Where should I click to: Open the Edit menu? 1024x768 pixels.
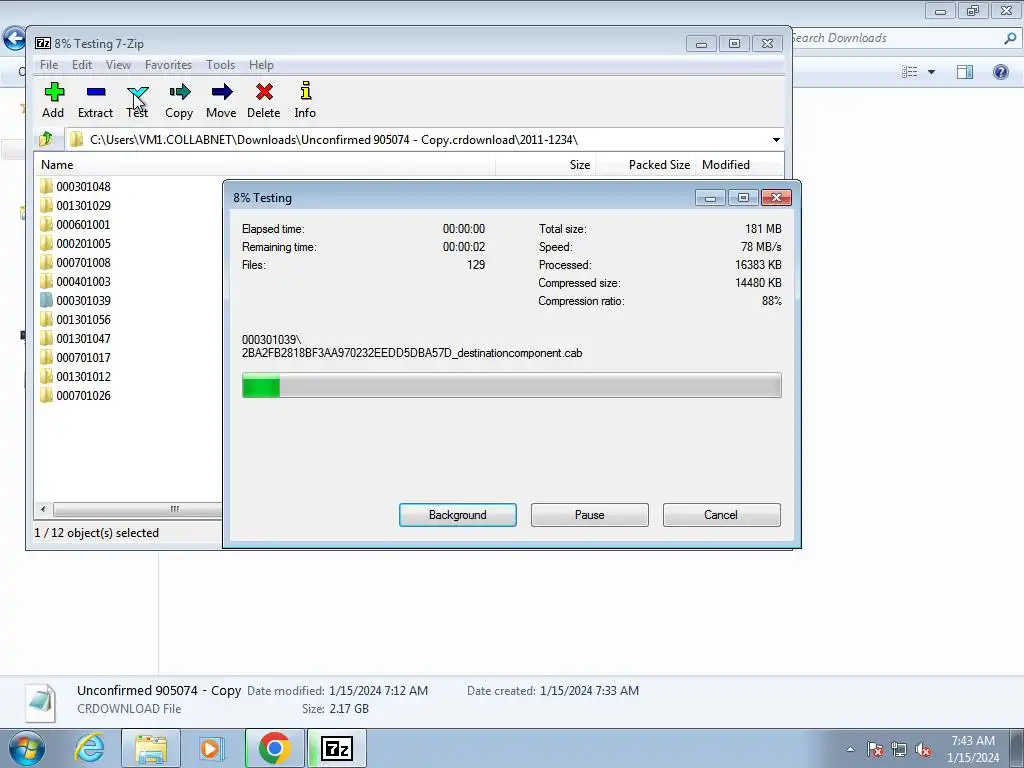pos(82,65)
